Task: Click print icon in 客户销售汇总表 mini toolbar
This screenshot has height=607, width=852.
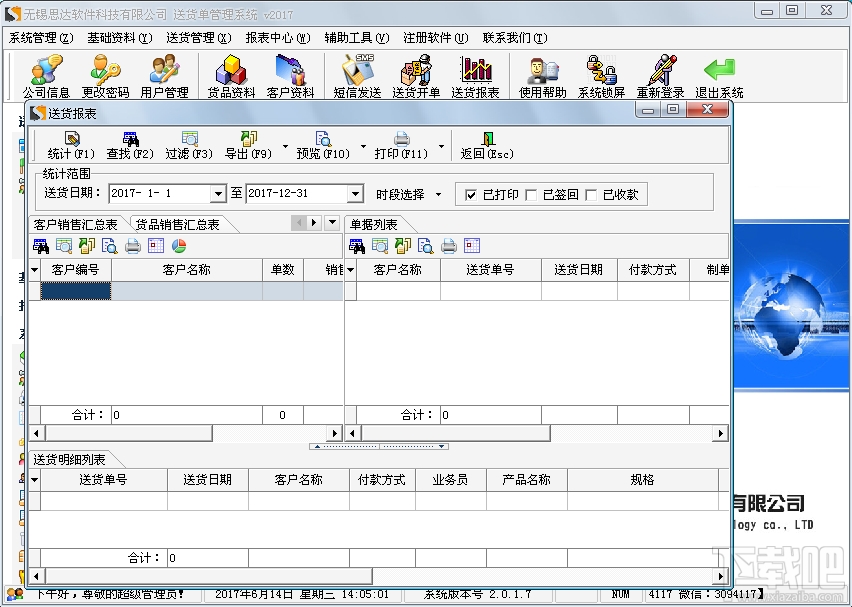Action: 133,246
